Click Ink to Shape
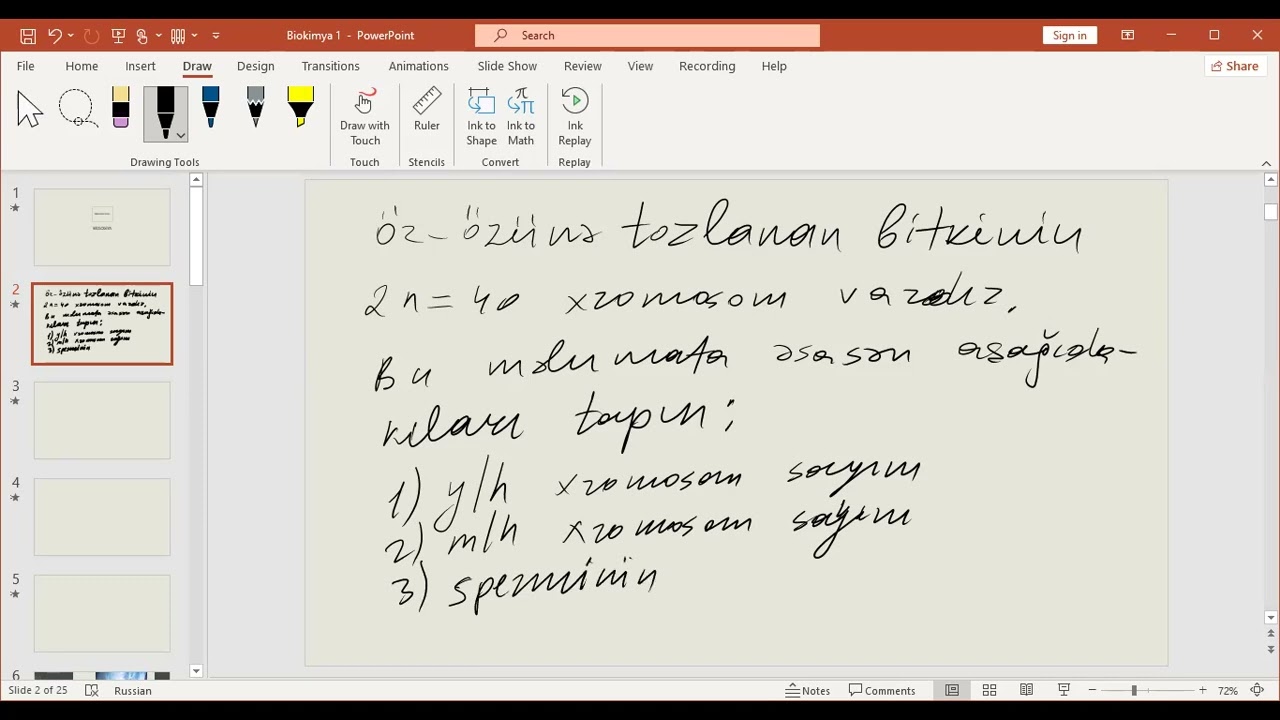This screenshot has height=720, width=1280. (481, 117)
